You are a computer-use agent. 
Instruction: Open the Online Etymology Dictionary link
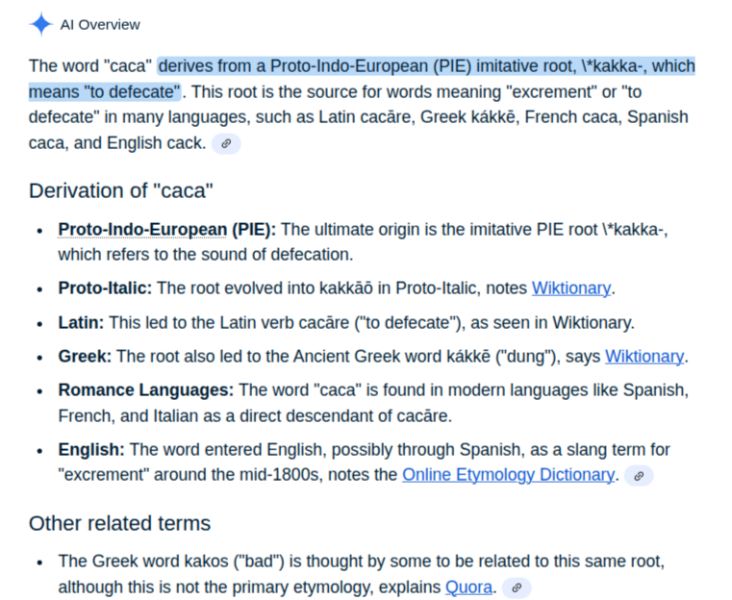(507, 475)
